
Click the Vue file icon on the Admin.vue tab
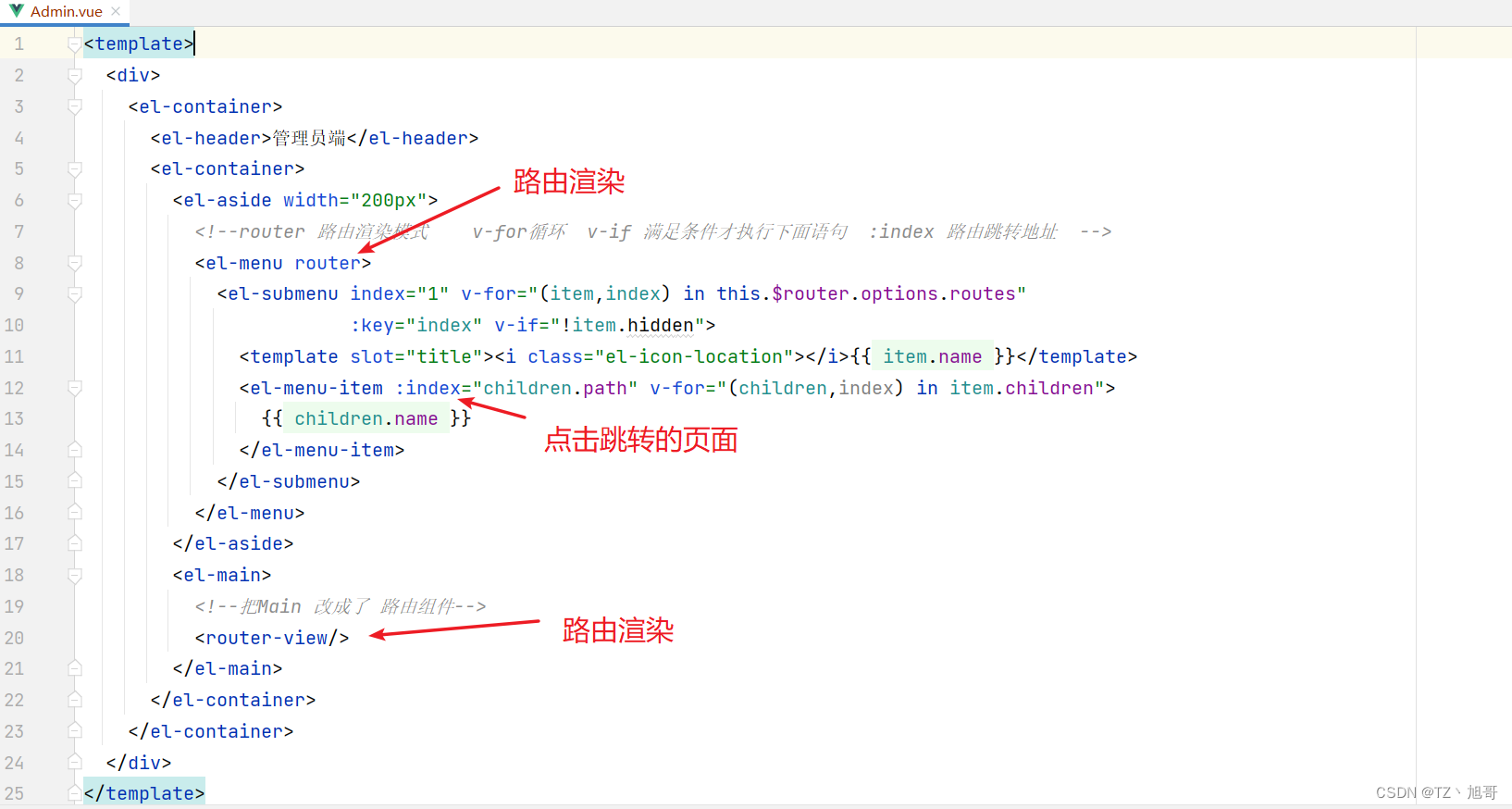(x=17, y=11)
